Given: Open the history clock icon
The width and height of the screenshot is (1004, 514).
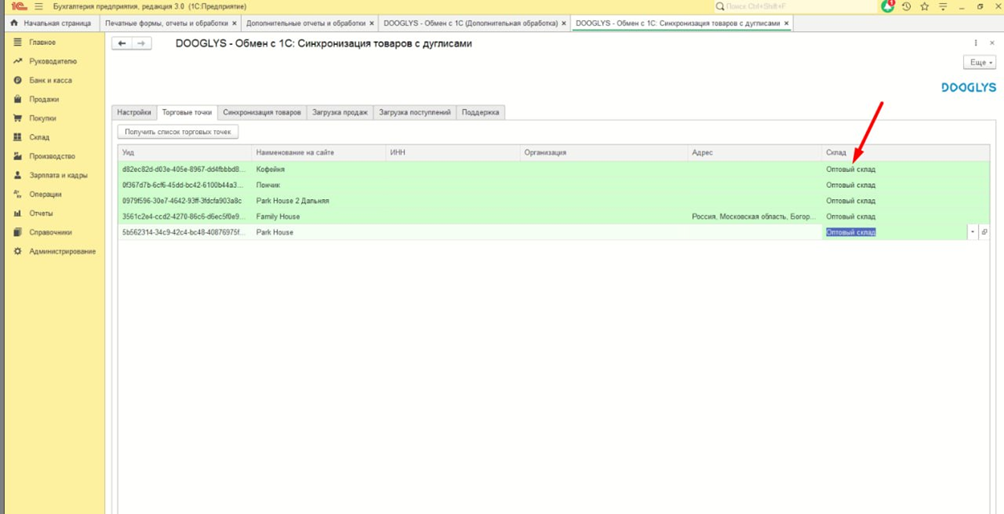Looking at the screenshot, I should pos(906,6).
